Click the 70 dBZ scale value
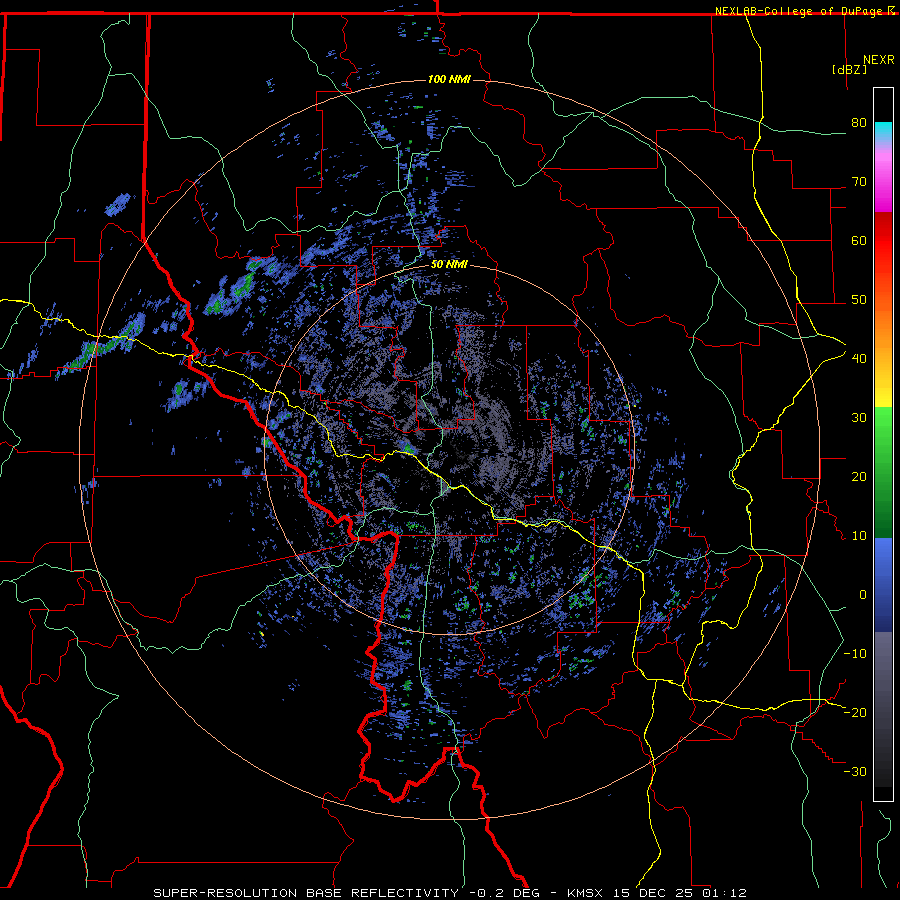This screenshot has height=900, width=900. tap(859, 182)
